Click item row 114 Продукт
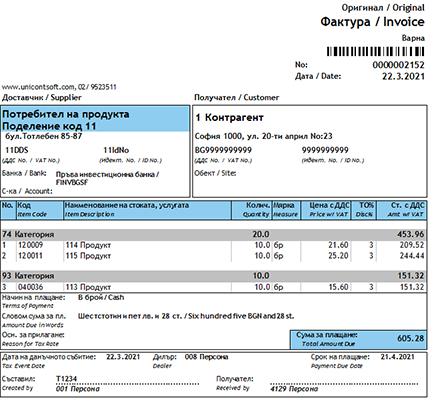Image resolution: width=428 pixels, height=398 pixels. pos(214,245)
